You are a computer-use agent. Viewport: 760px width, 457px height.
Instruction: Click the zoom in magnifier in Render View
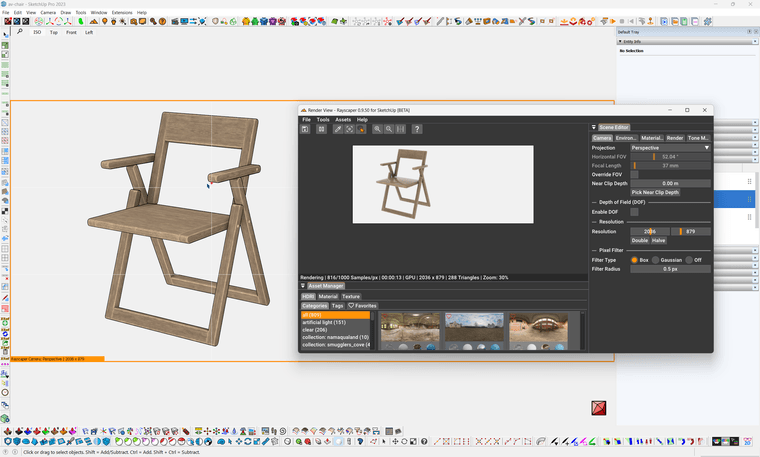coord(377,129)
